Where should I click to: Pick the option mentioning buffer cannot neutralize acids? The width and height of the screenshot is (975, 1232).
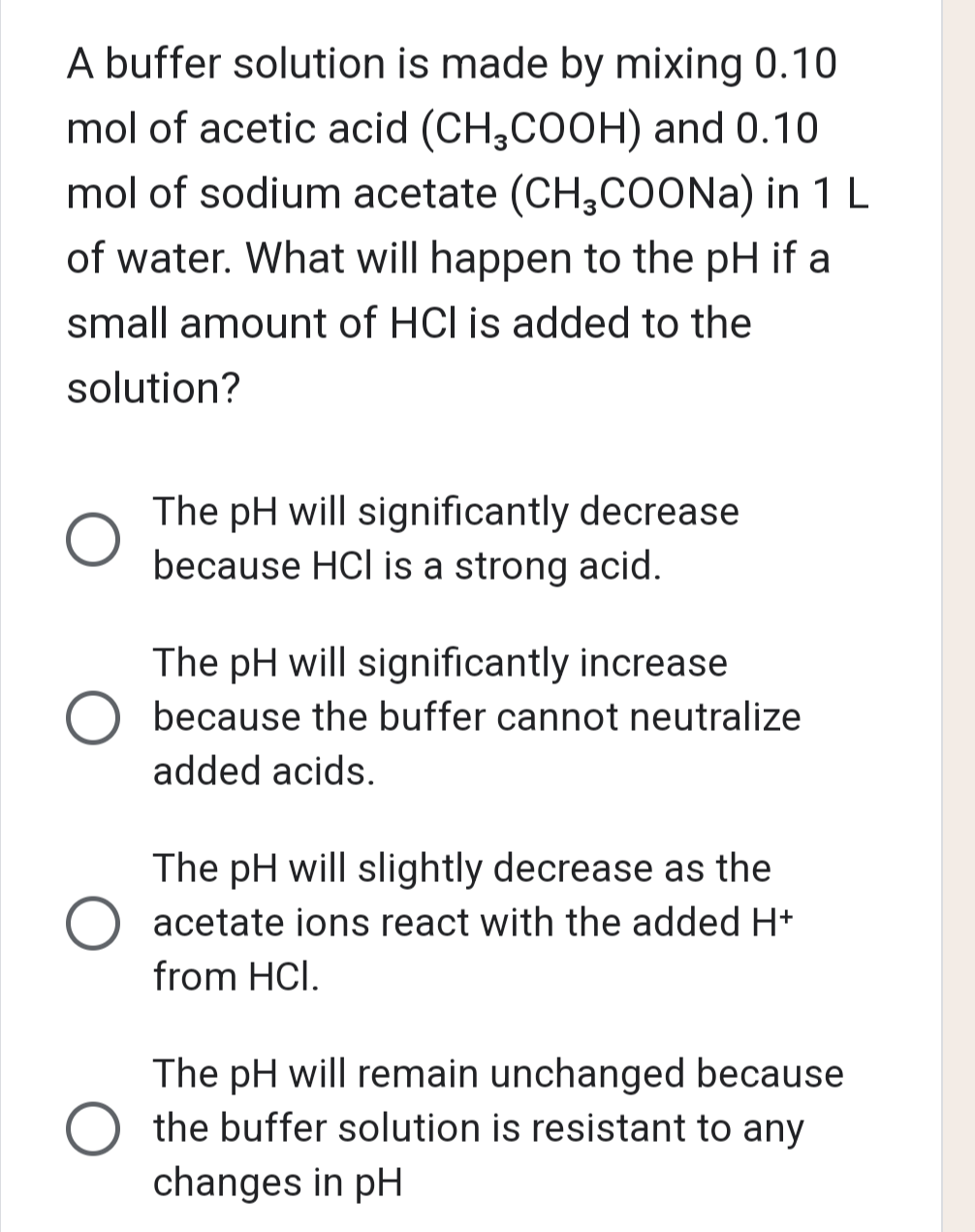point(93,717)
